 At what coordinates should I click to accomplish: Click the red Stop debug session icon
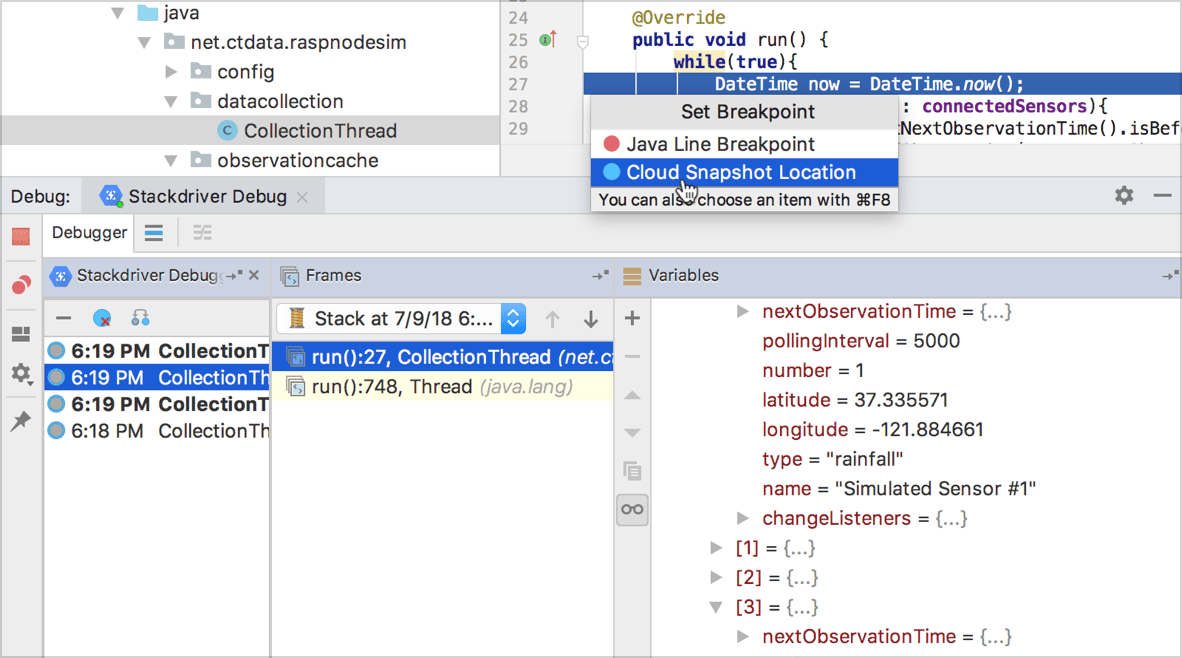(21, 237)
